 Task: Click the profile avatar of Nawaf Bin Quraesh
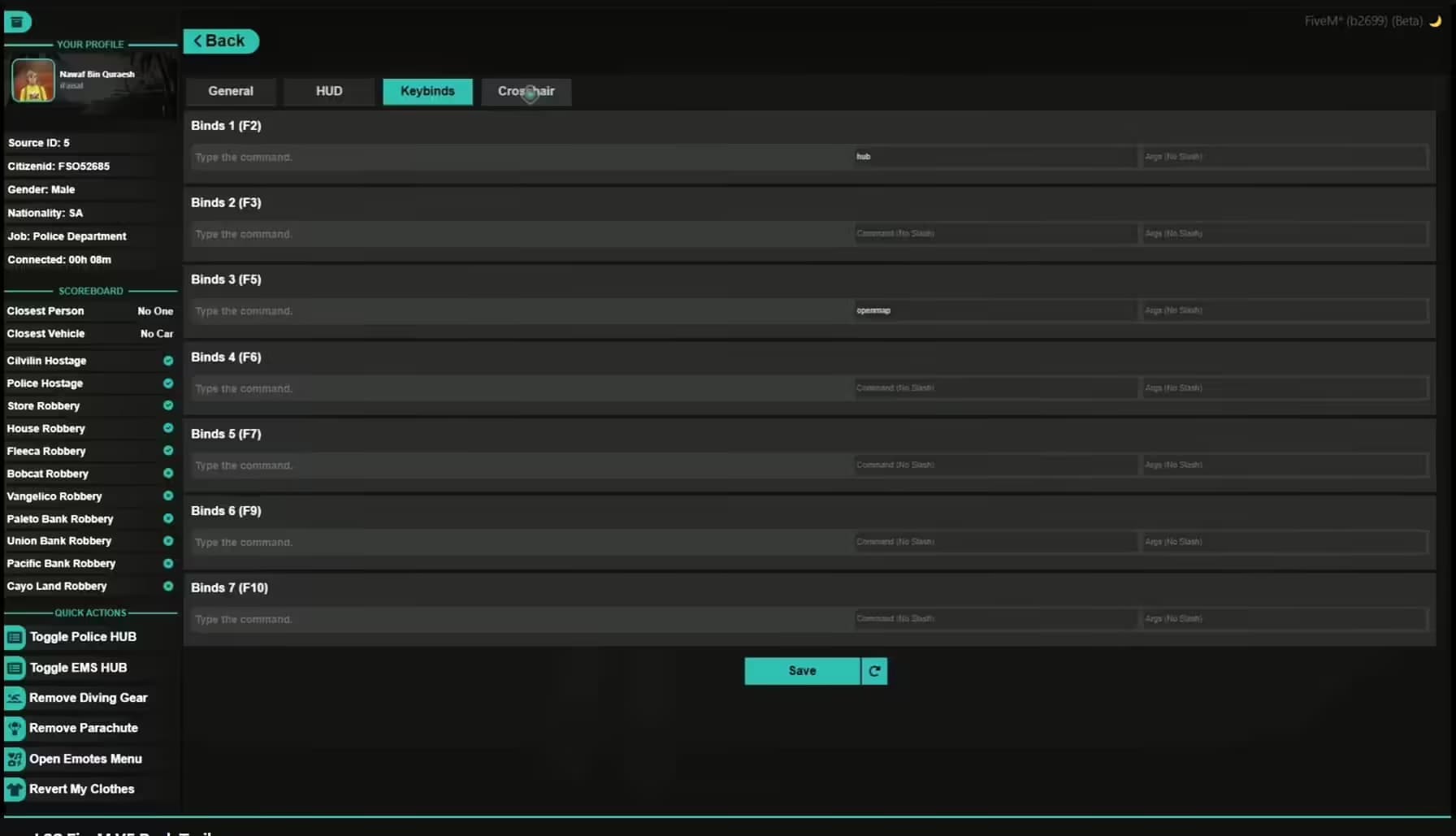coord(32,80)
